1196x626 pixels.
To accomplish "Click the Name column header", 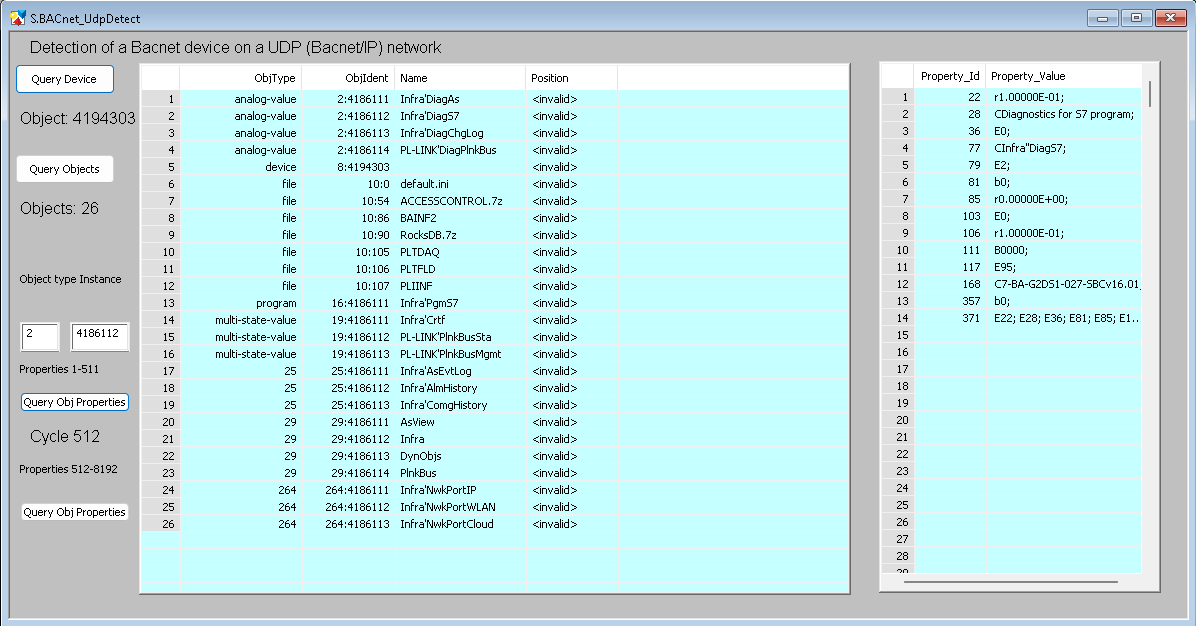I will [460, 78].
